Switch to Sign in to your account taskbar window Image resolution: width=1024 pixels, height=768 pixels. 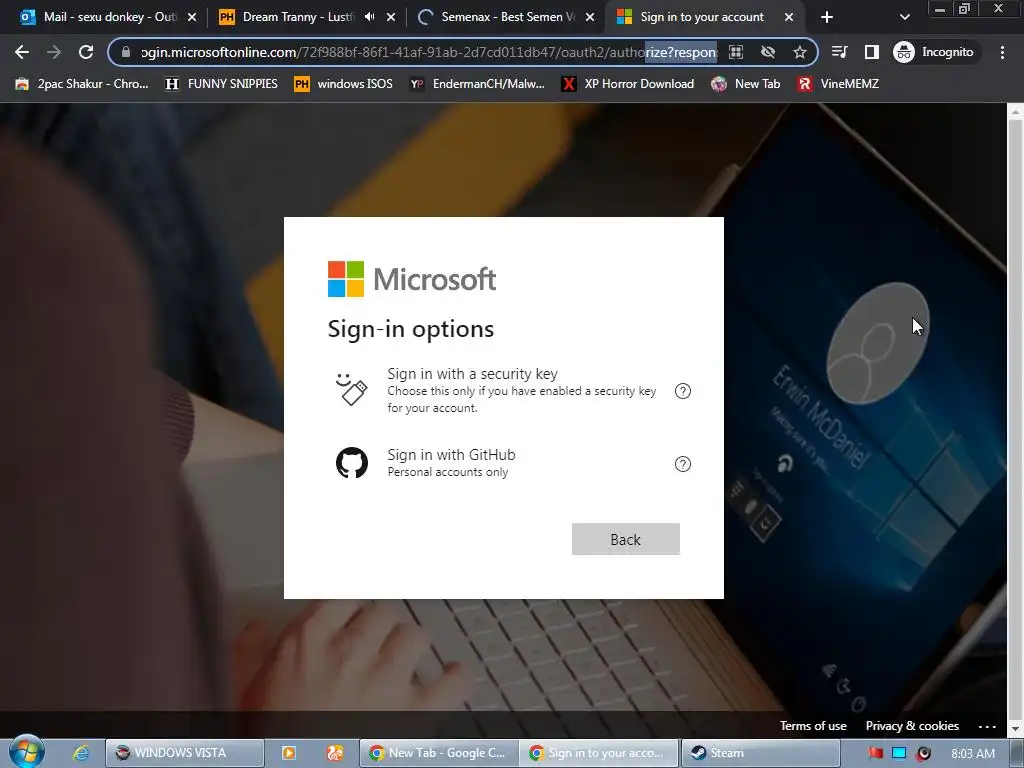(x=599, y=753)
